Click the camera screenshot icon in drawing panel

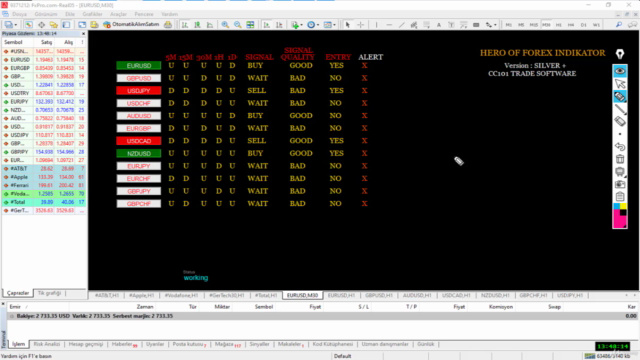coord(620,184)
